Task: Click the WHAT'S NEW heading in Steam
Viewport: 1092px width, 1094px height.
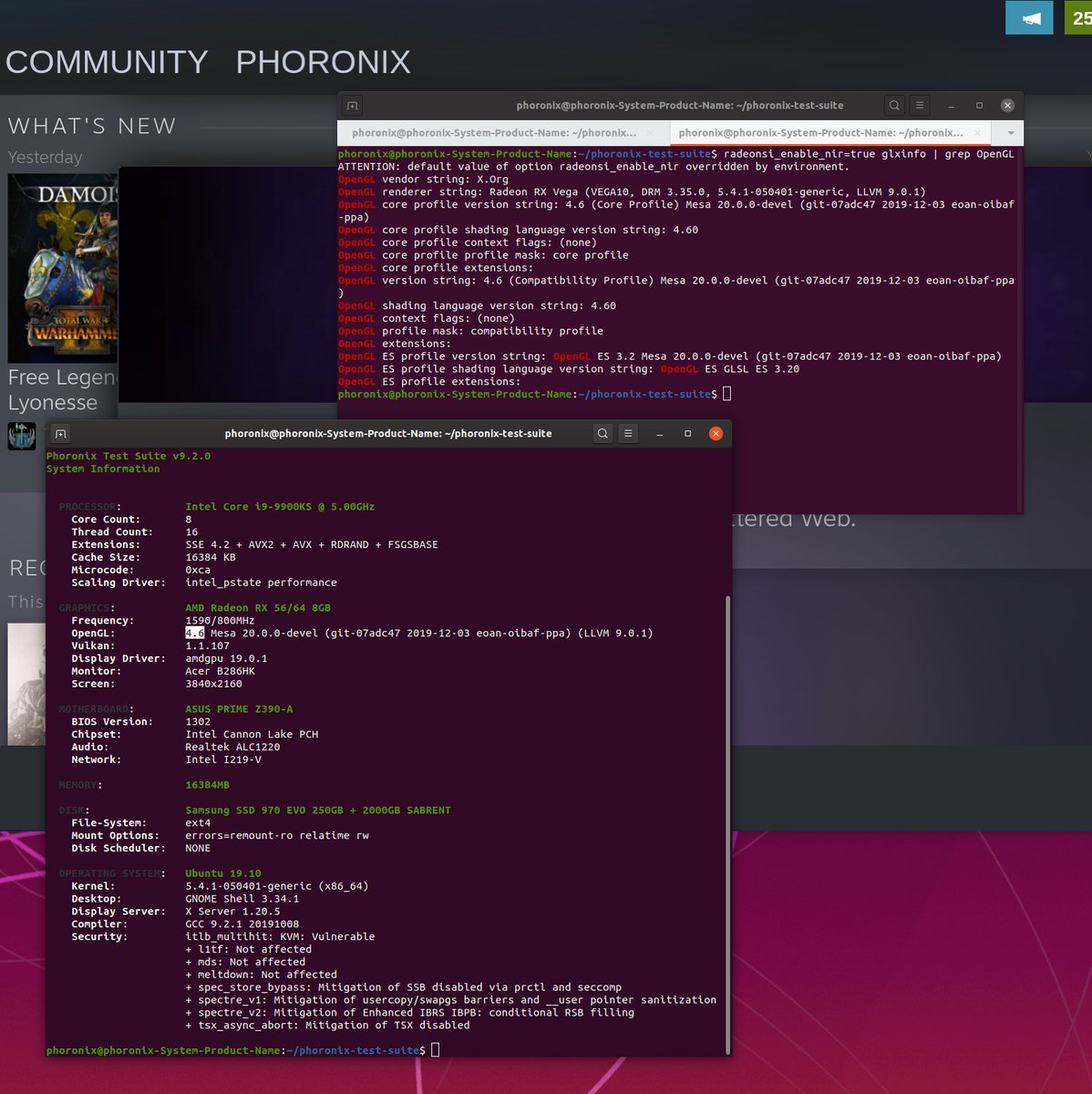Action: (92, 126)
